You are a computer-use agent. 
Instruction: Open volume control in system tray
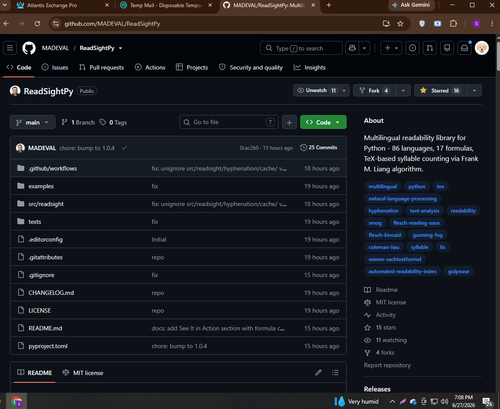444,401
